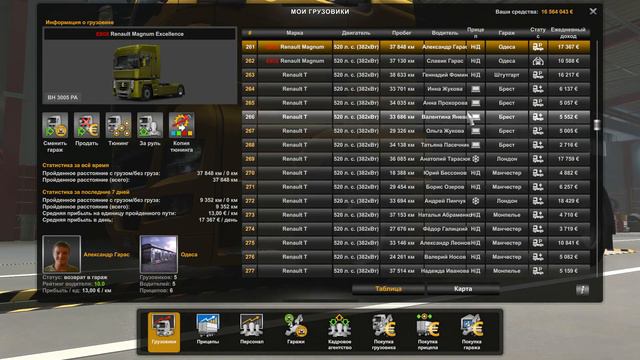Image resolution: width=640 pixels, height=360 pixels.
Task: Open the Тюнинг icon
Action: (x=118, y=125)
